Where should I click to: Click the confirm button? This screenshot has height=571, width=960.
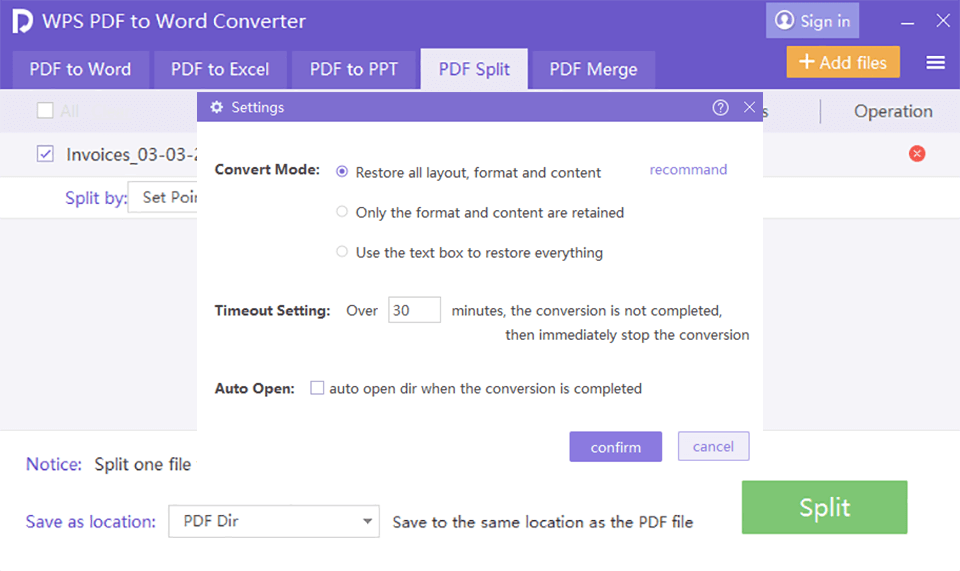pyautogui.click(x=615, y=447)
